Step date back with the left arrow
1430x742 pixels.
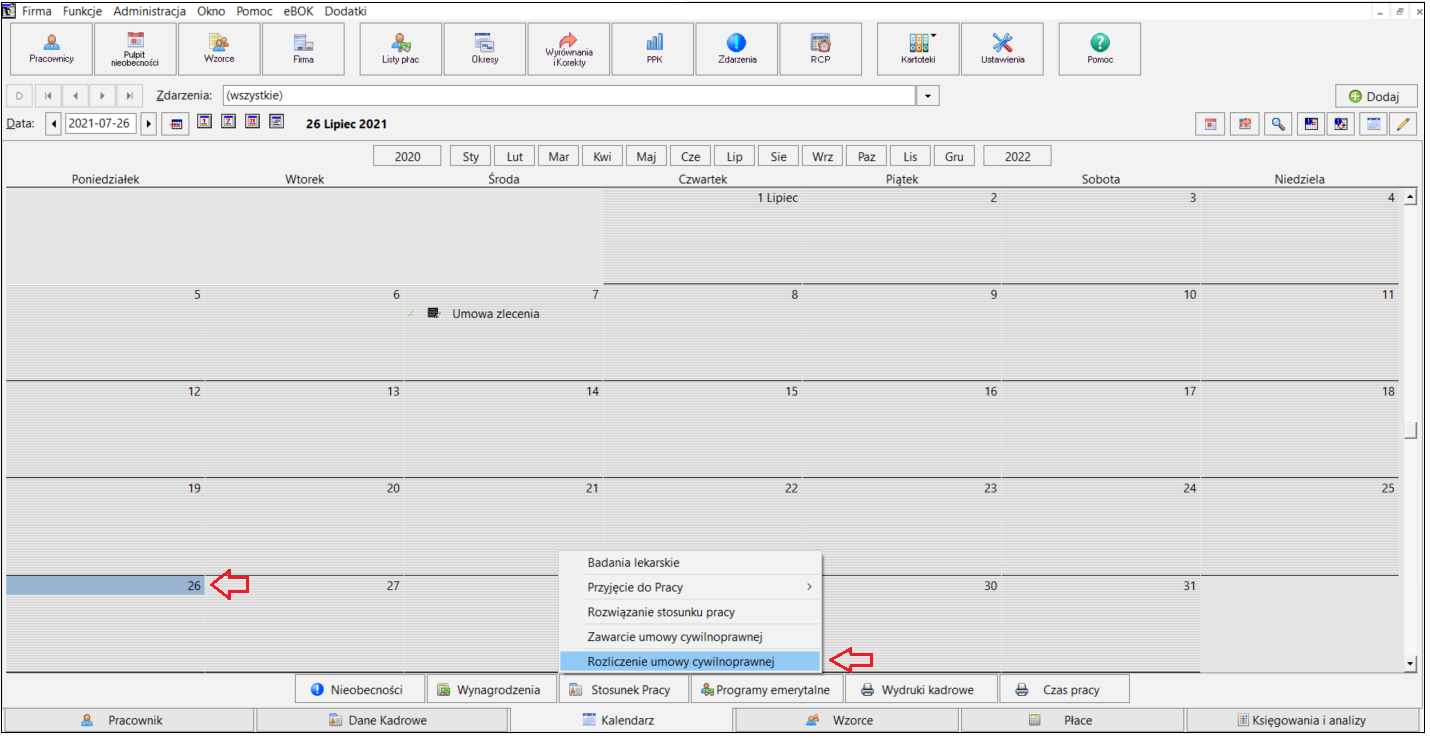click(x=54, y=124)
